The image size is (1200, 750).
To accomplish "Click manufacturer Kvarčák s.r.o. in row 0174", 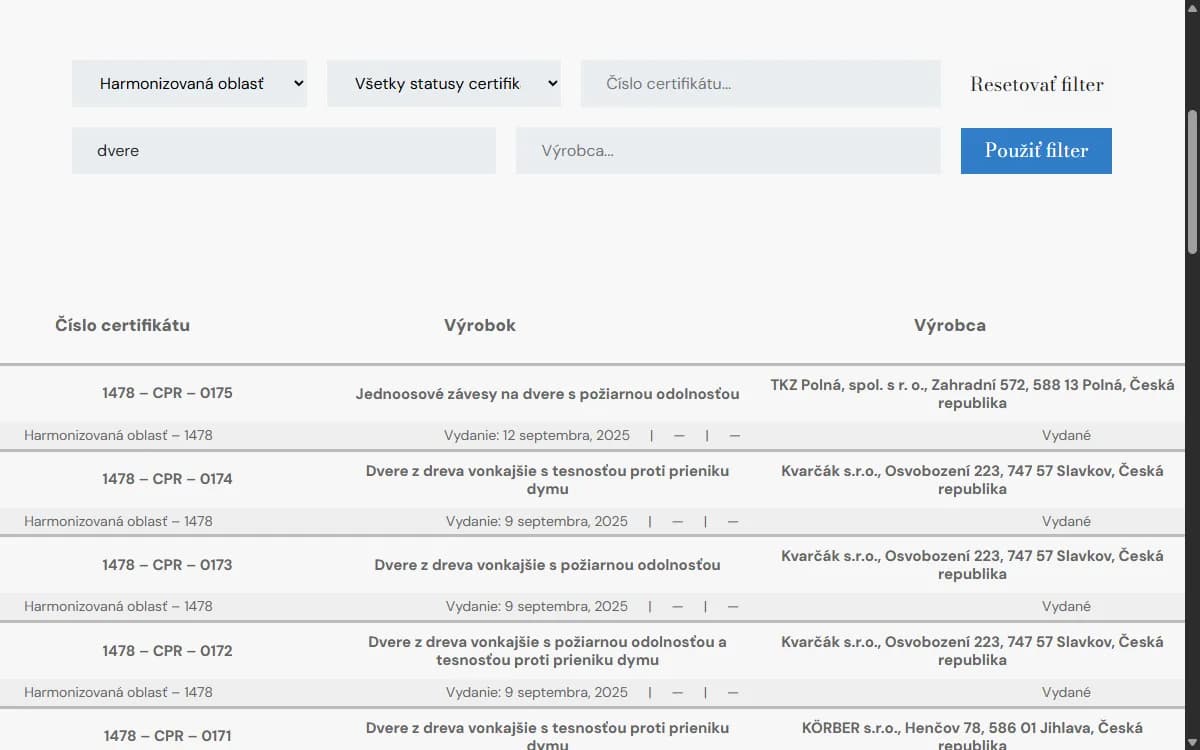I will point(972,480).
